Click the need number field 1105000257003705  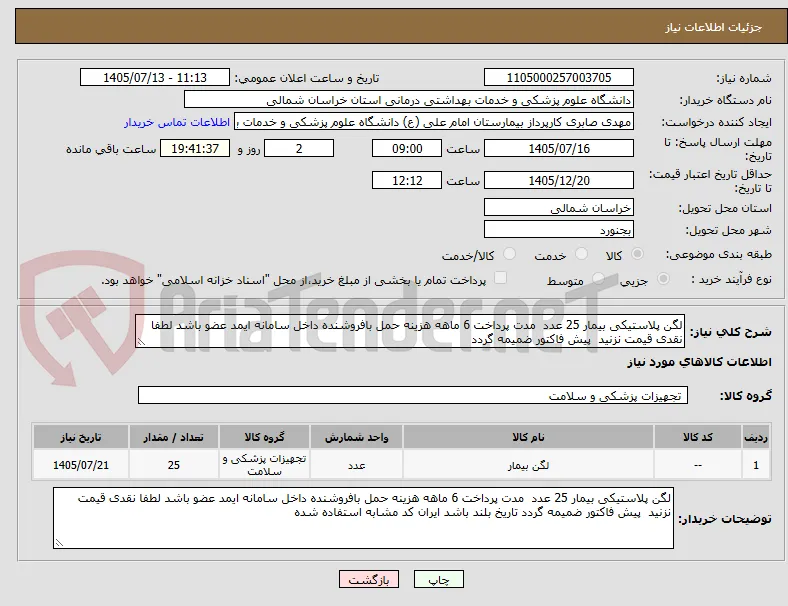(x=558, y=78)
